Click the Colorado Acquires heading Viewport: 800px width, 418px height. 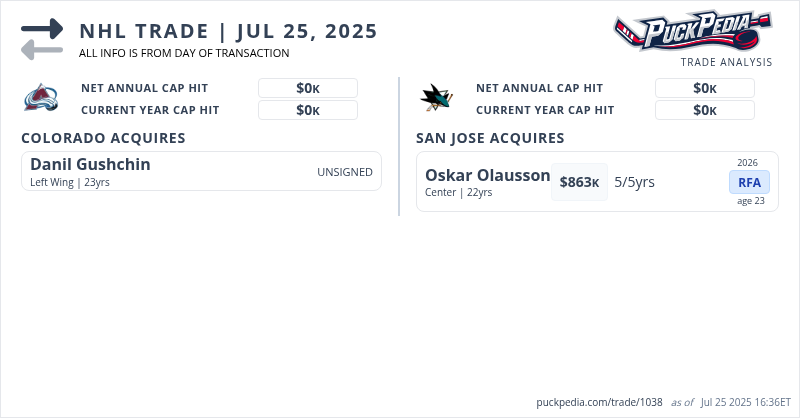(103, 138)
